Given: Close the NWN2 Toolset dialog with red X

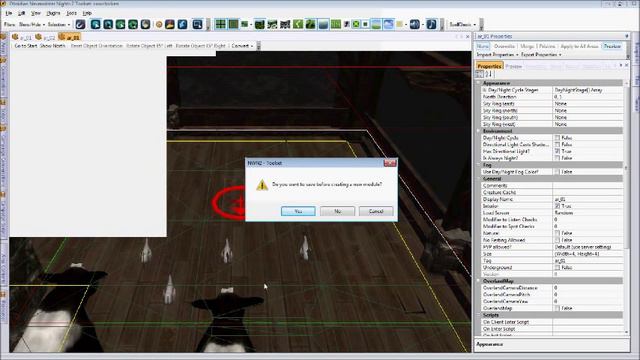Looking at the screenshot, I should (390, 163).
